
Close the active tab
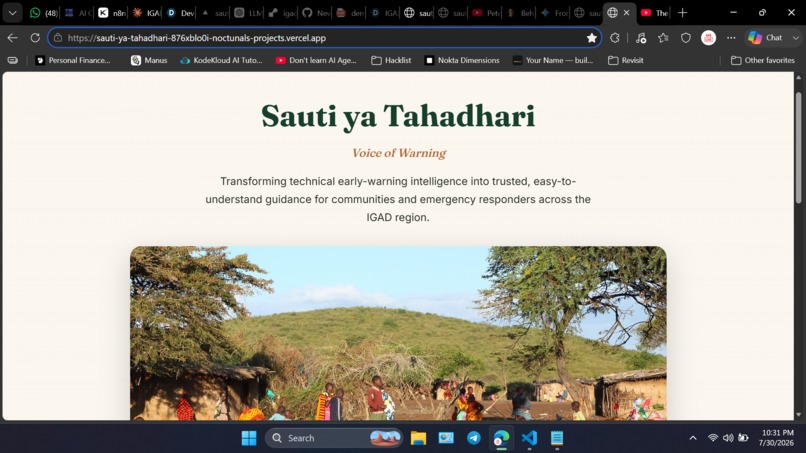[626, 13]
